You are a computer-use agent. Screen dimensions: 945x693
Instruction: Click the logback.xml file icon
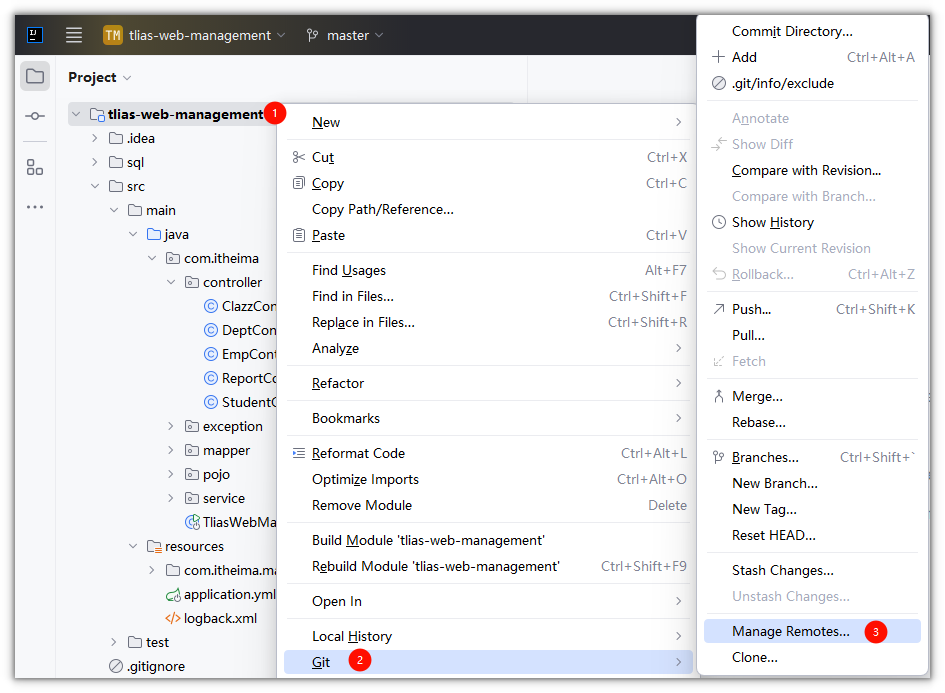(x=172, y=618)
